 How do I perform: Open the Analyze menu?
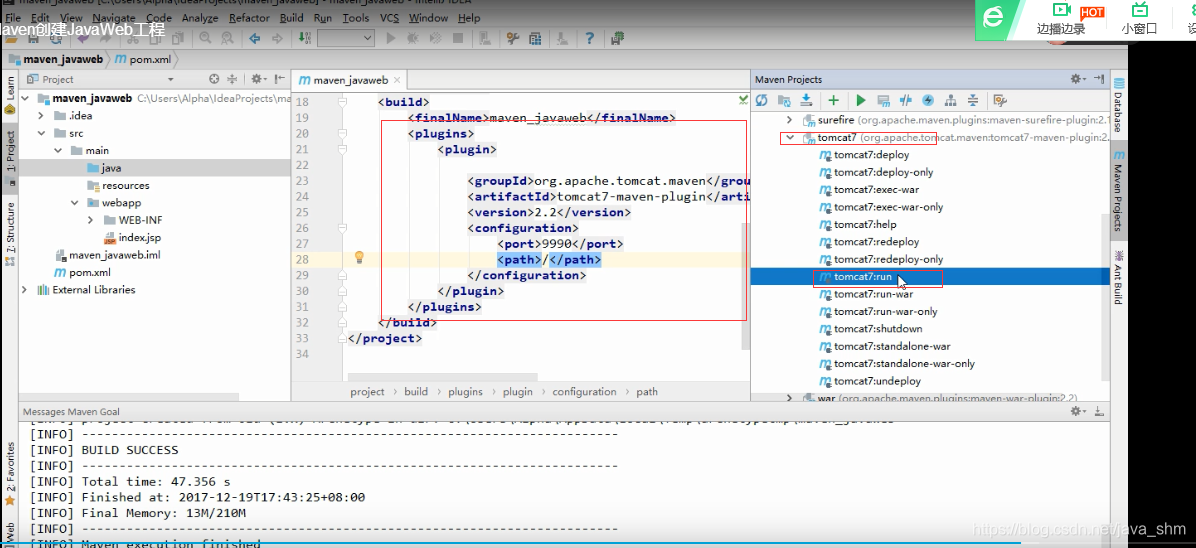[200, 18]
